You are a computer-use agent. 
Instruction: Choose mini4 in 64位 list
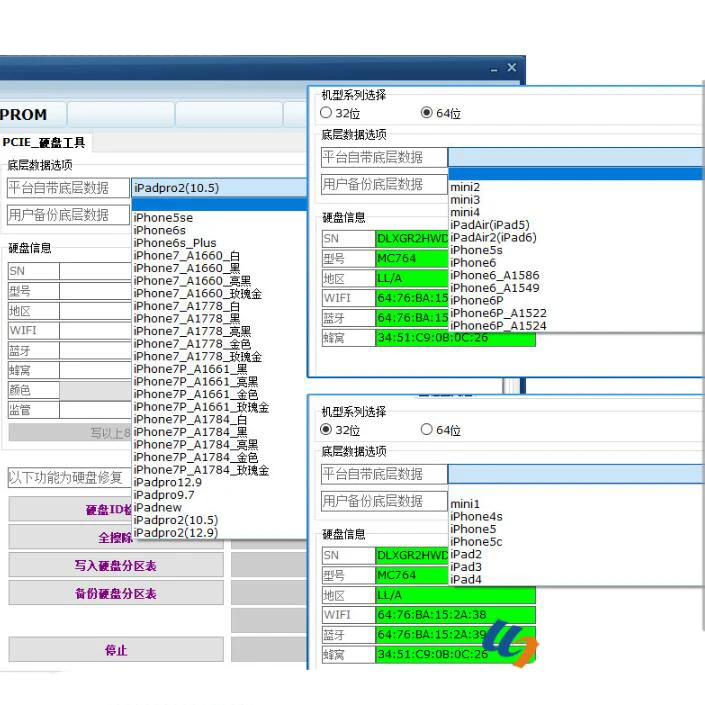click(x=465, y=212)
